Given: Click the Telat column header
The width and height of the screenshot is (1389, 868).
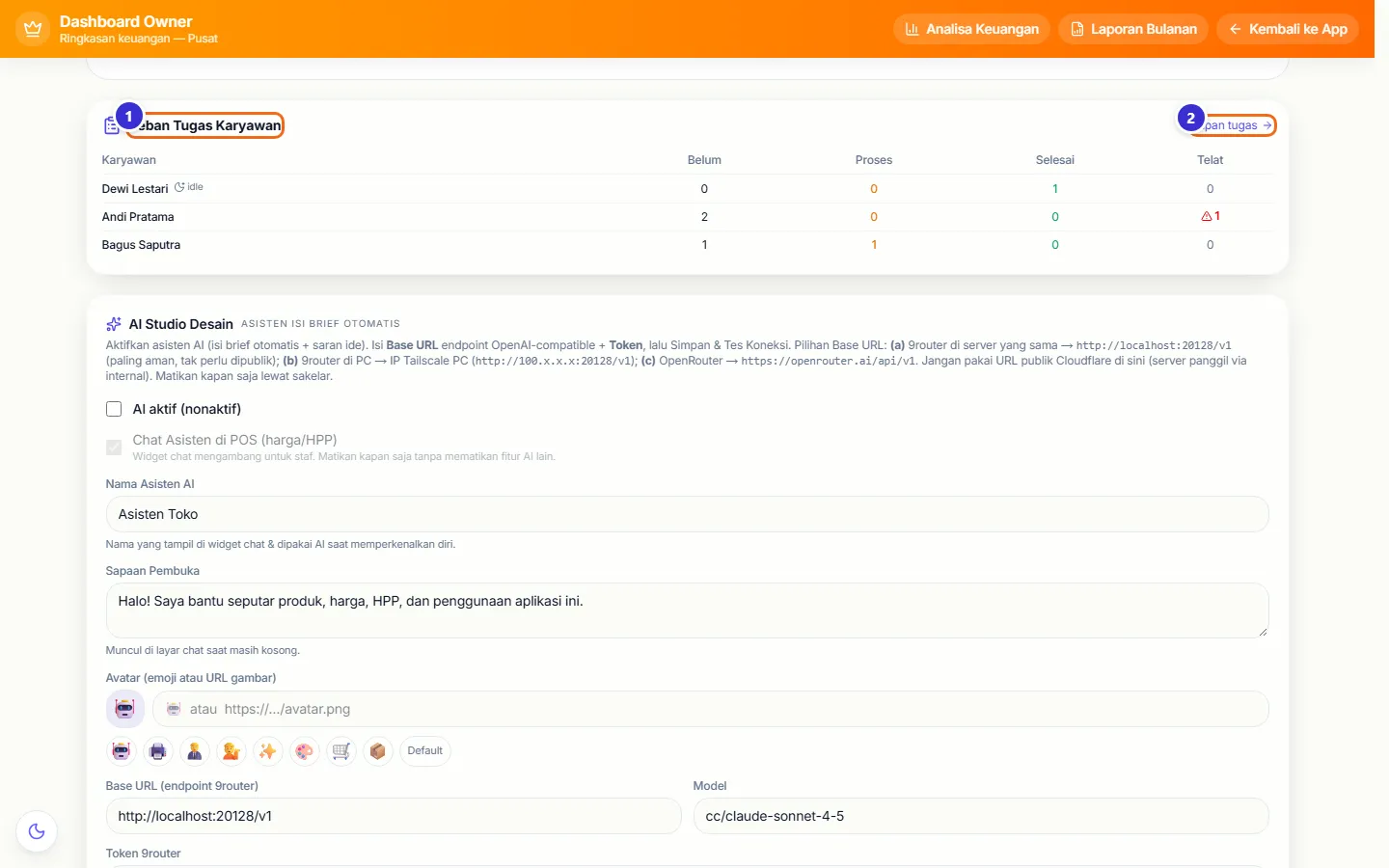Looking at the screenshot, I should click(x=1211, y=160).
